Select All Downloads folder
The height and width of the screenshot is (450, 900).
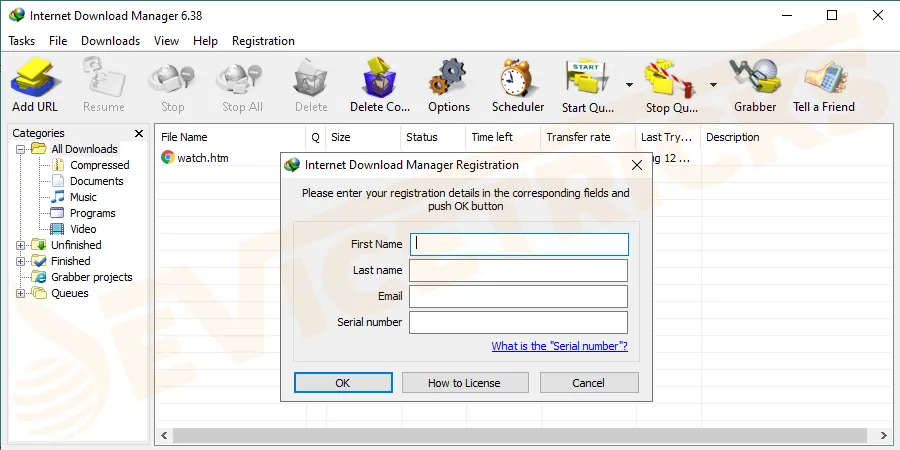[84, 149]
